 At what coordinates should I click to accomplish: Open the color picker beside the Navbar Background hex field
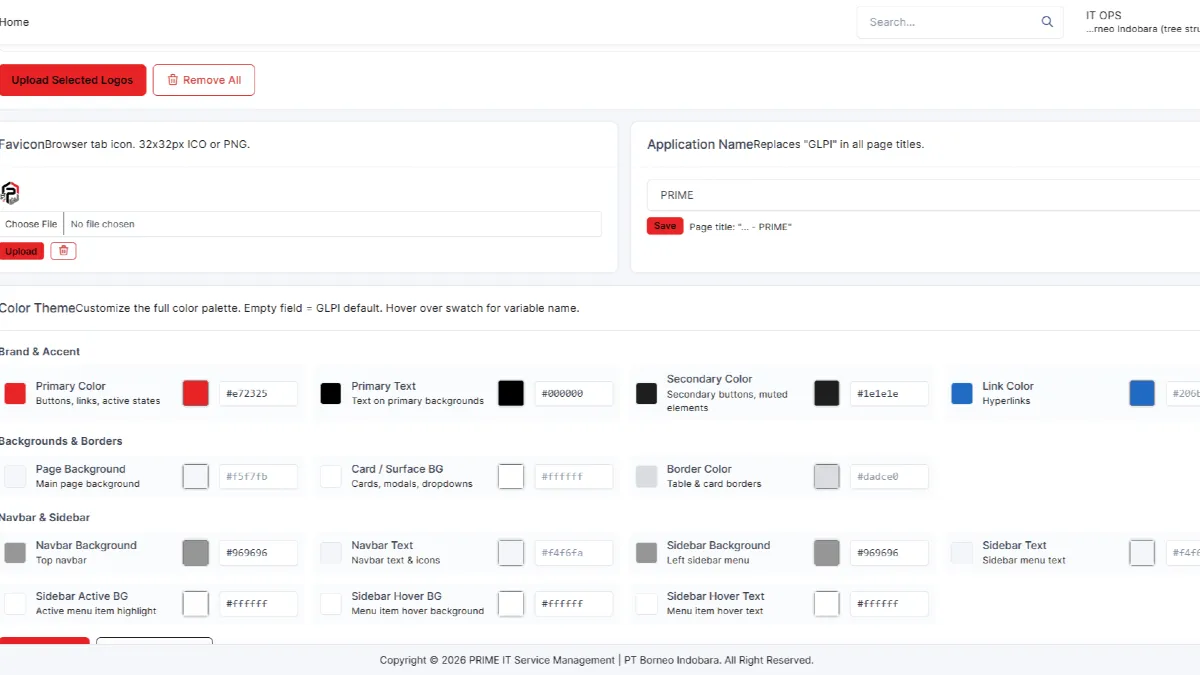tap(196, 553)
